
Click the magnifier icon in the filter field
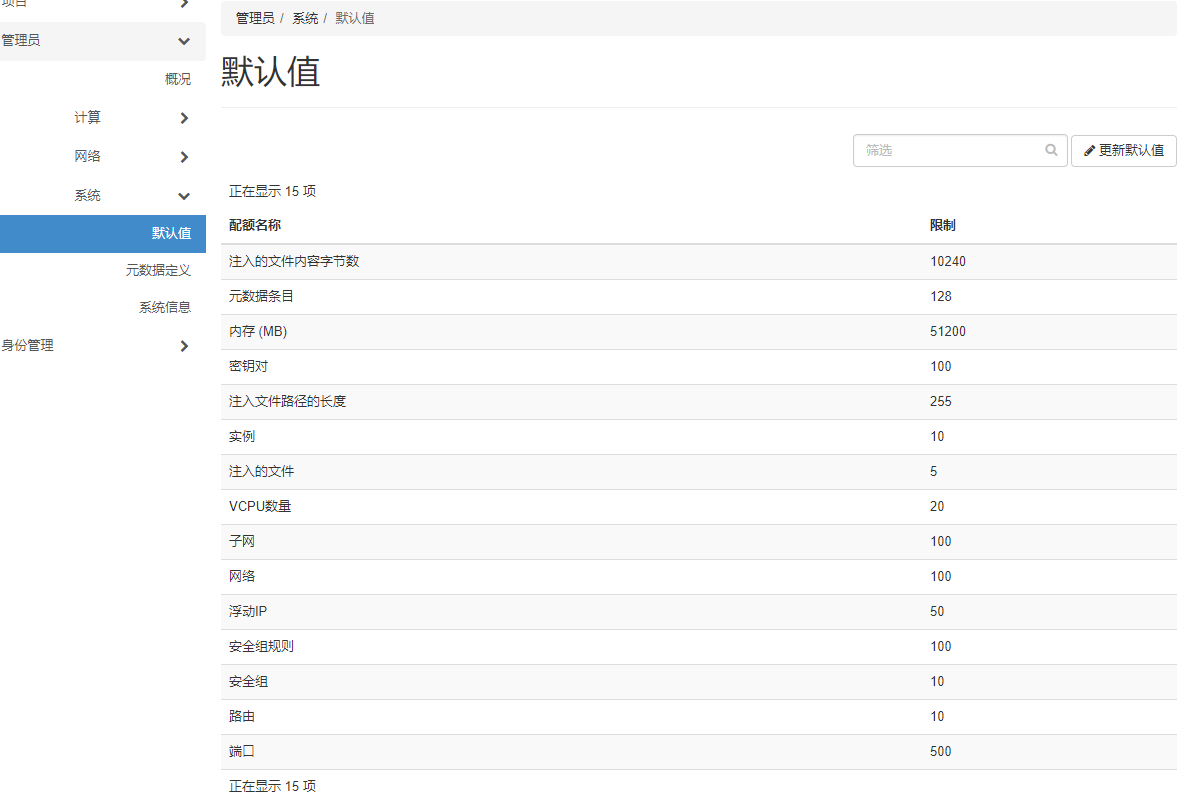(x=1051, y=150)
